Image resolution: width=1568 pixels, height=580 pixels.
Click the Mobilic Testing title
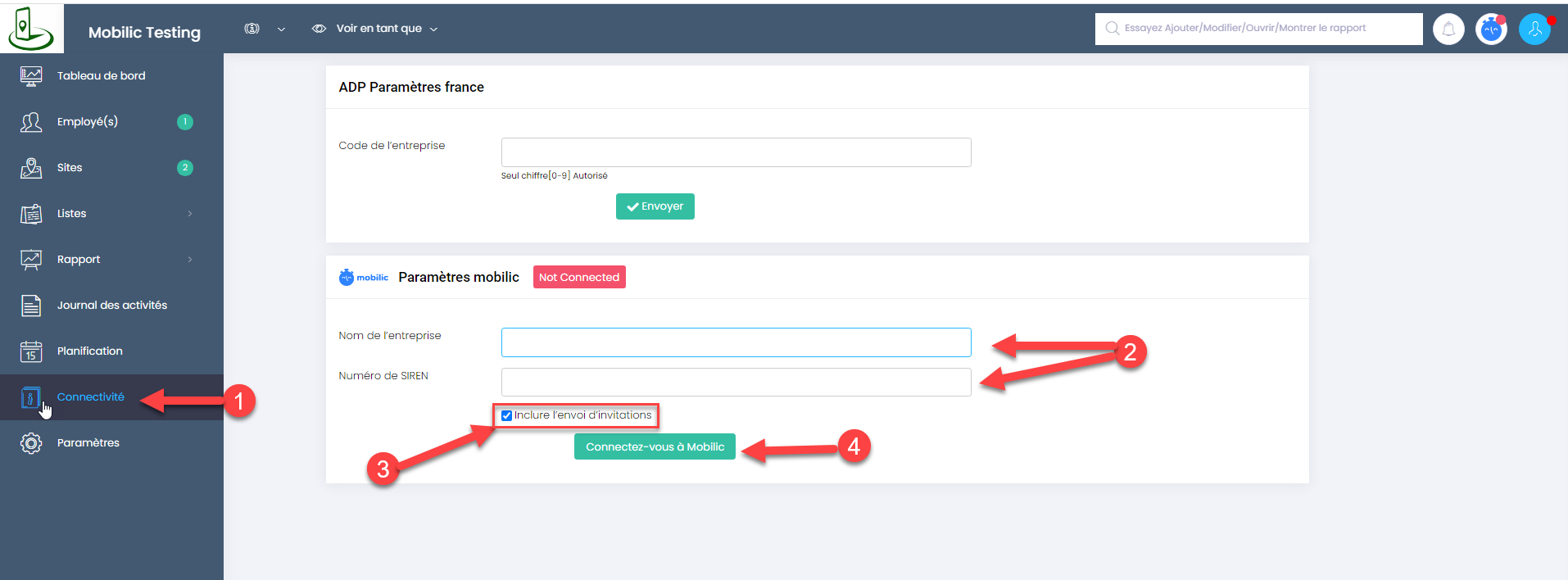(x=144, y=33)
